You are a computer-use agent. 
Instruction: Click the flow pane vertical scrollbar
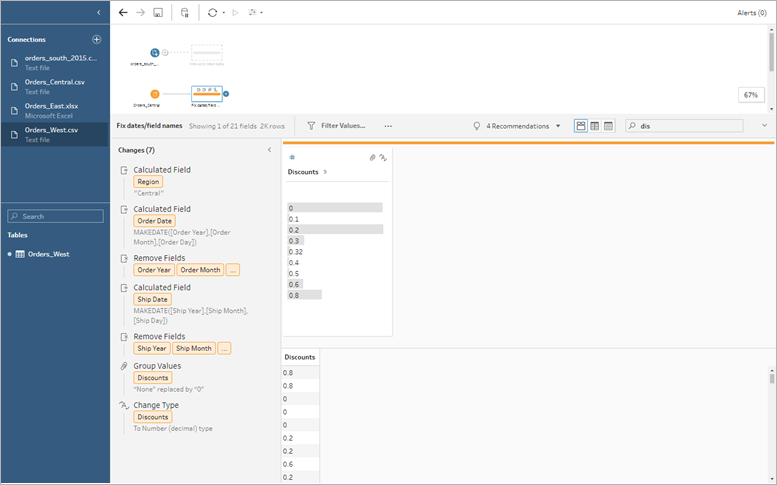pyautogui.click(x=771, y=52)
